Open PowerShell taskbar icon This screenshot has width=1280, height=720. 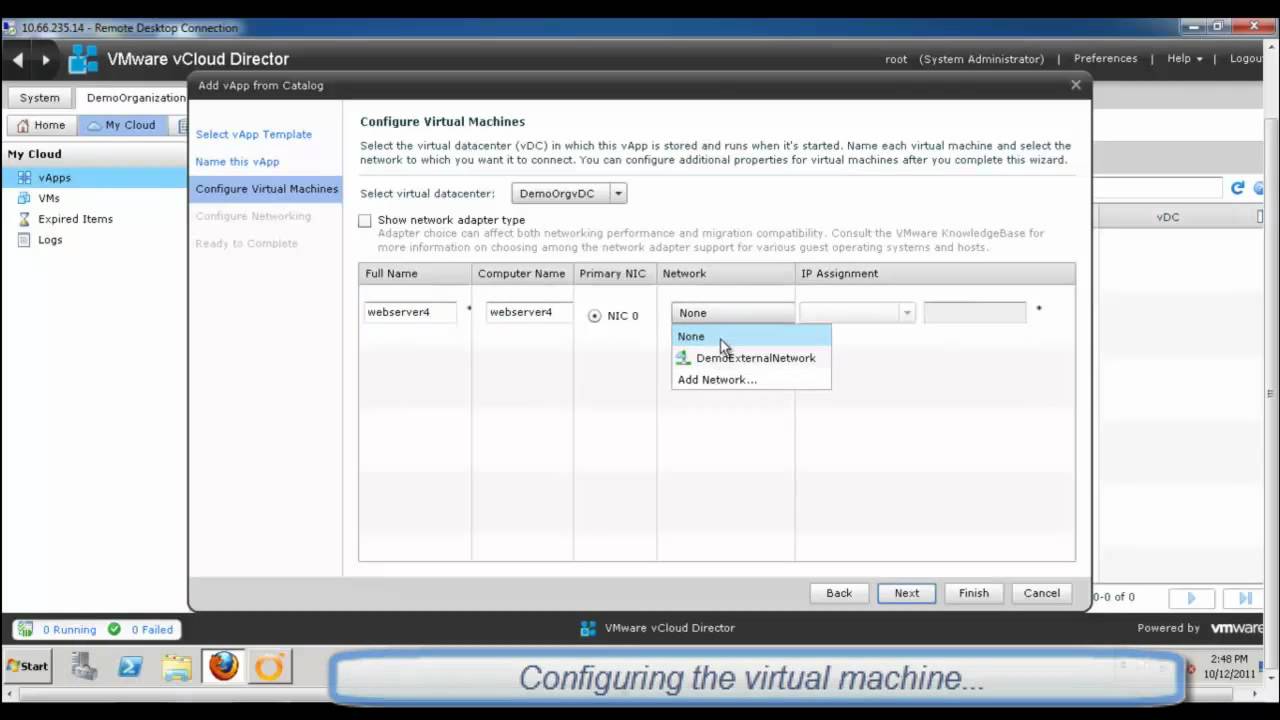click(x=130, y=666)
